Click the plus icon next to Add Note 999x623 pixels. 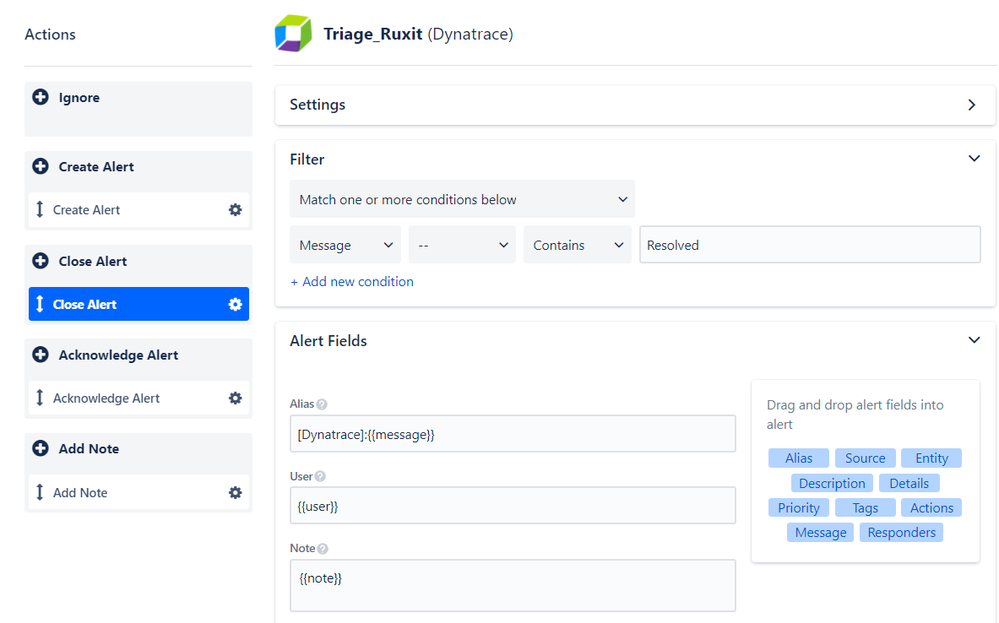[40, 448]
